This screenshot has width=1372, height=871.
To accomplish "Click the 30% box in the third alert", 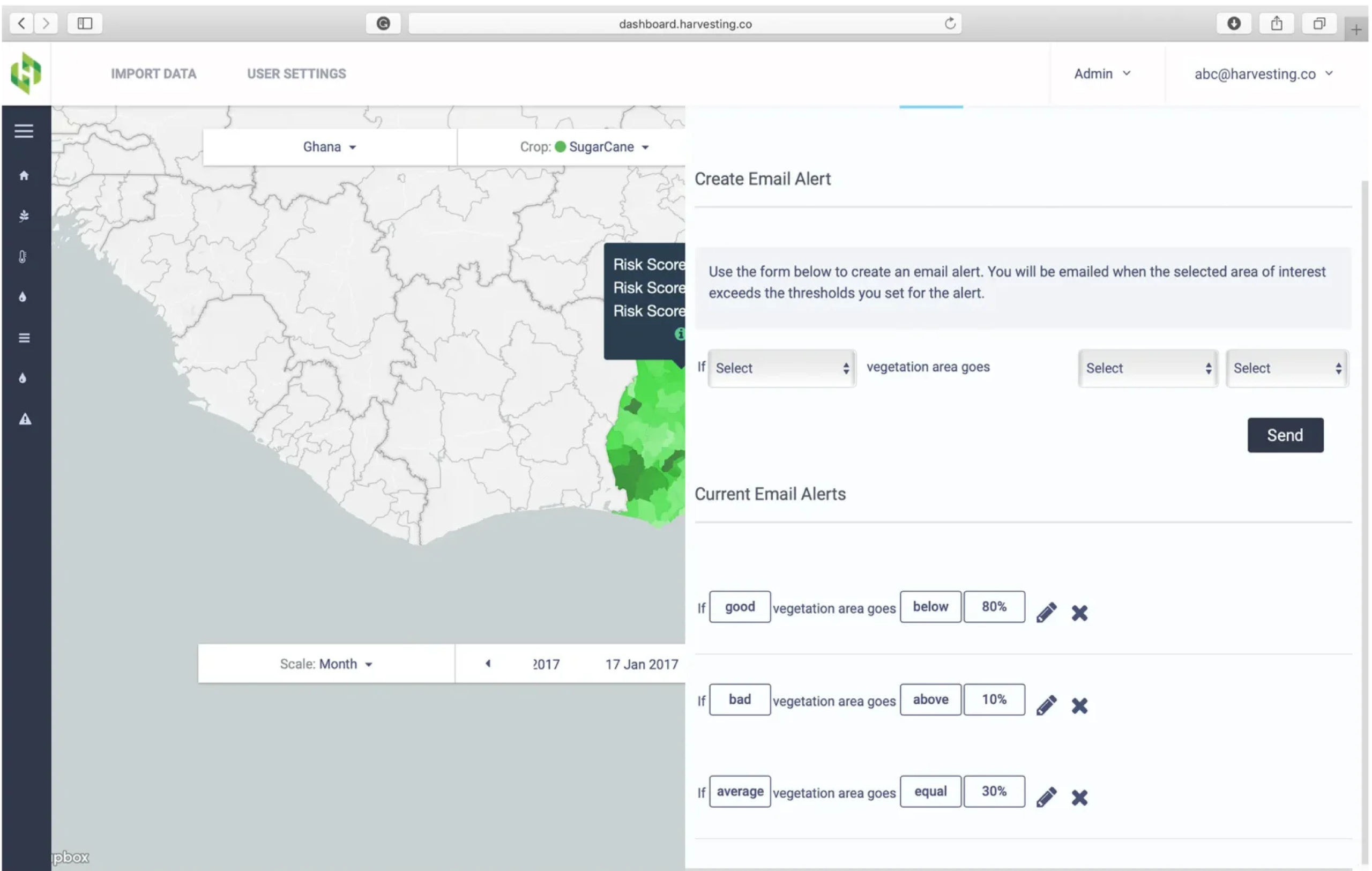I will (994, 791).
